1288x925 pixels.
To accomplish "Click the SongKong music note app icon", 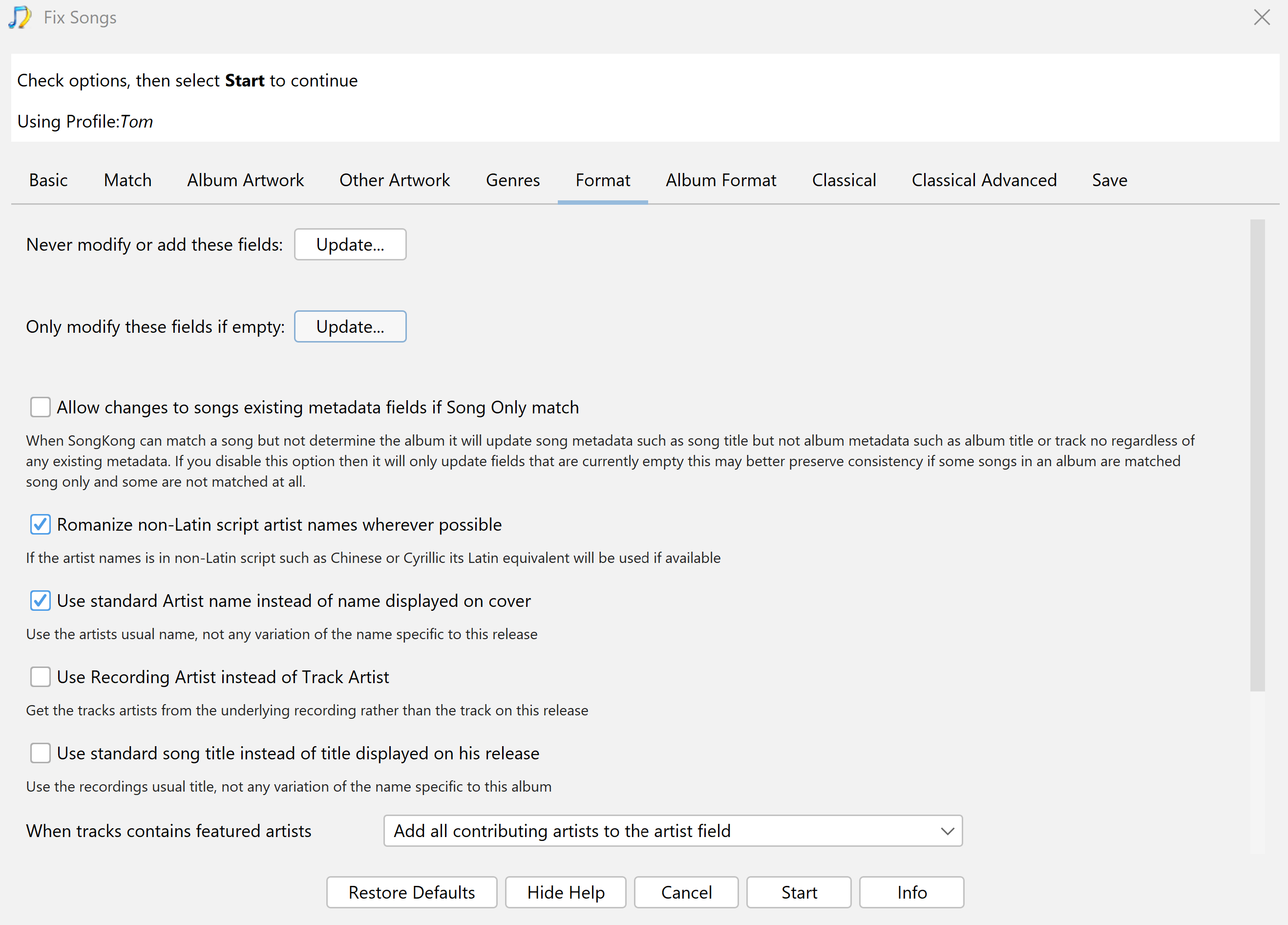I will point(20,17).
